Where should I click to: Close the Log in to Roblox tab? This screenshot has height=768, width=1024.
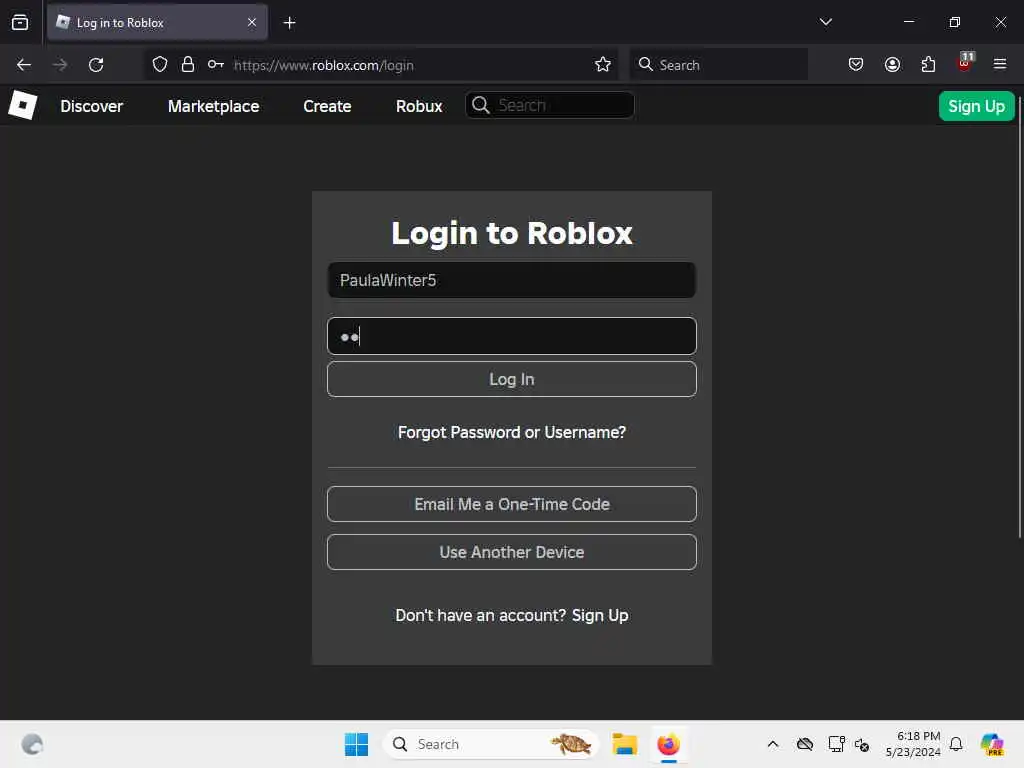coord(251,22)
